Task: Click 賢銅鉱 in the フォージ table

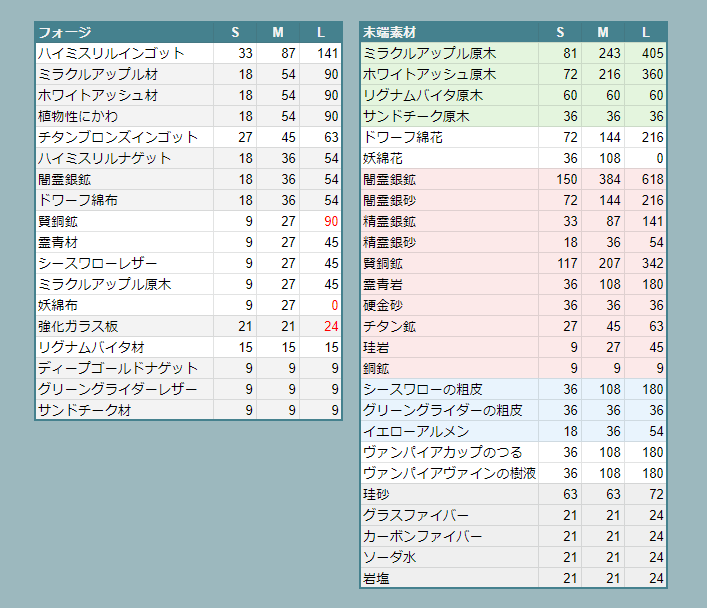Action: click(x=124, y=221)
